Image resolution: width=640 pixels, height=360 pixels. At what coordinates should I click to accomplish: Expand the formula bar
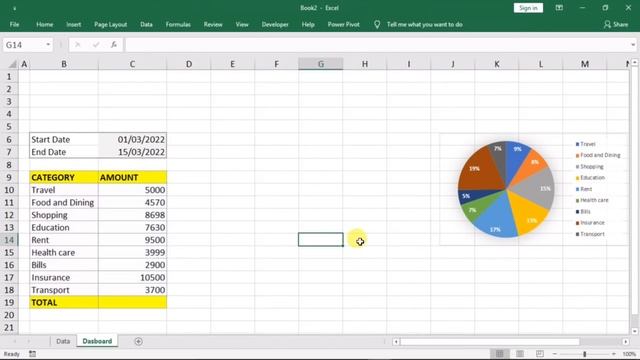633,44
